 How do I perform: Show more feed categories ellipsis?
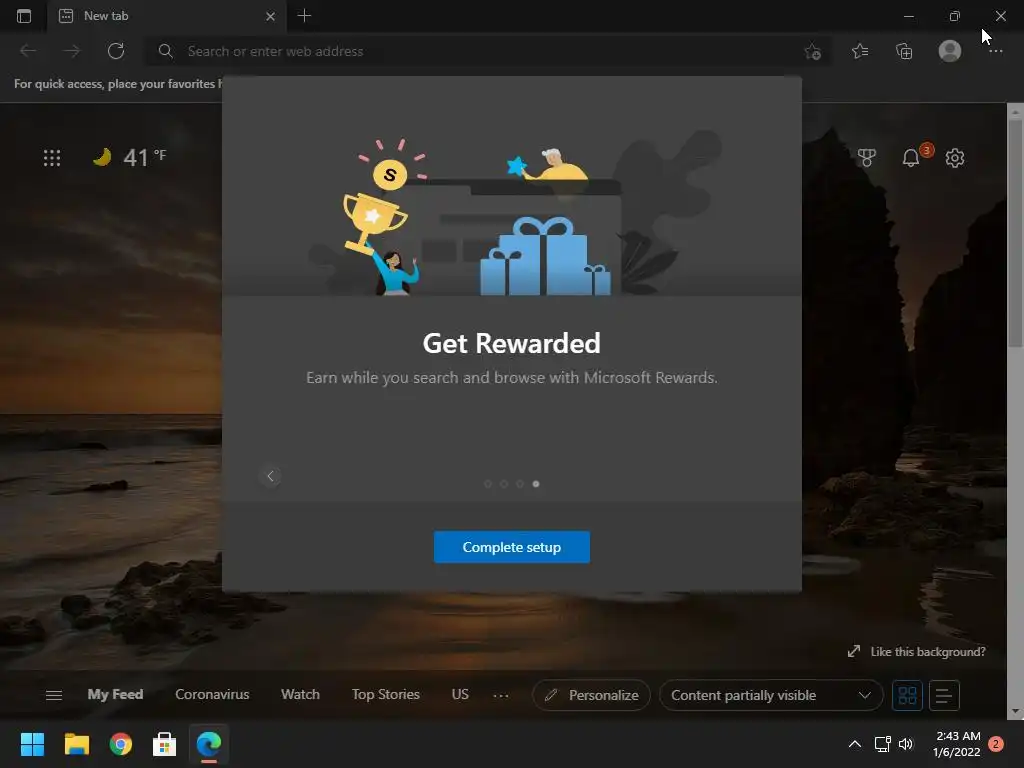(501, 696)
